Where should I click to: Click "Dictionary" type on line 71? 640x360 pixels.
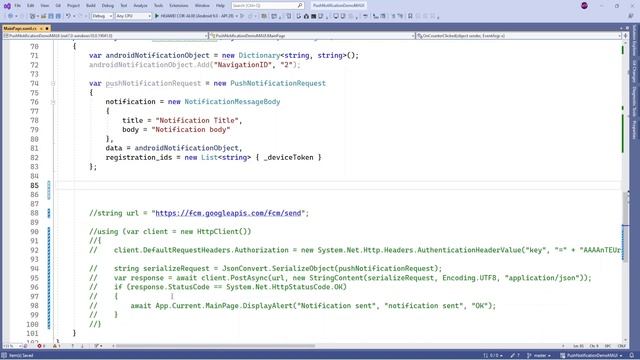[260, 56]
